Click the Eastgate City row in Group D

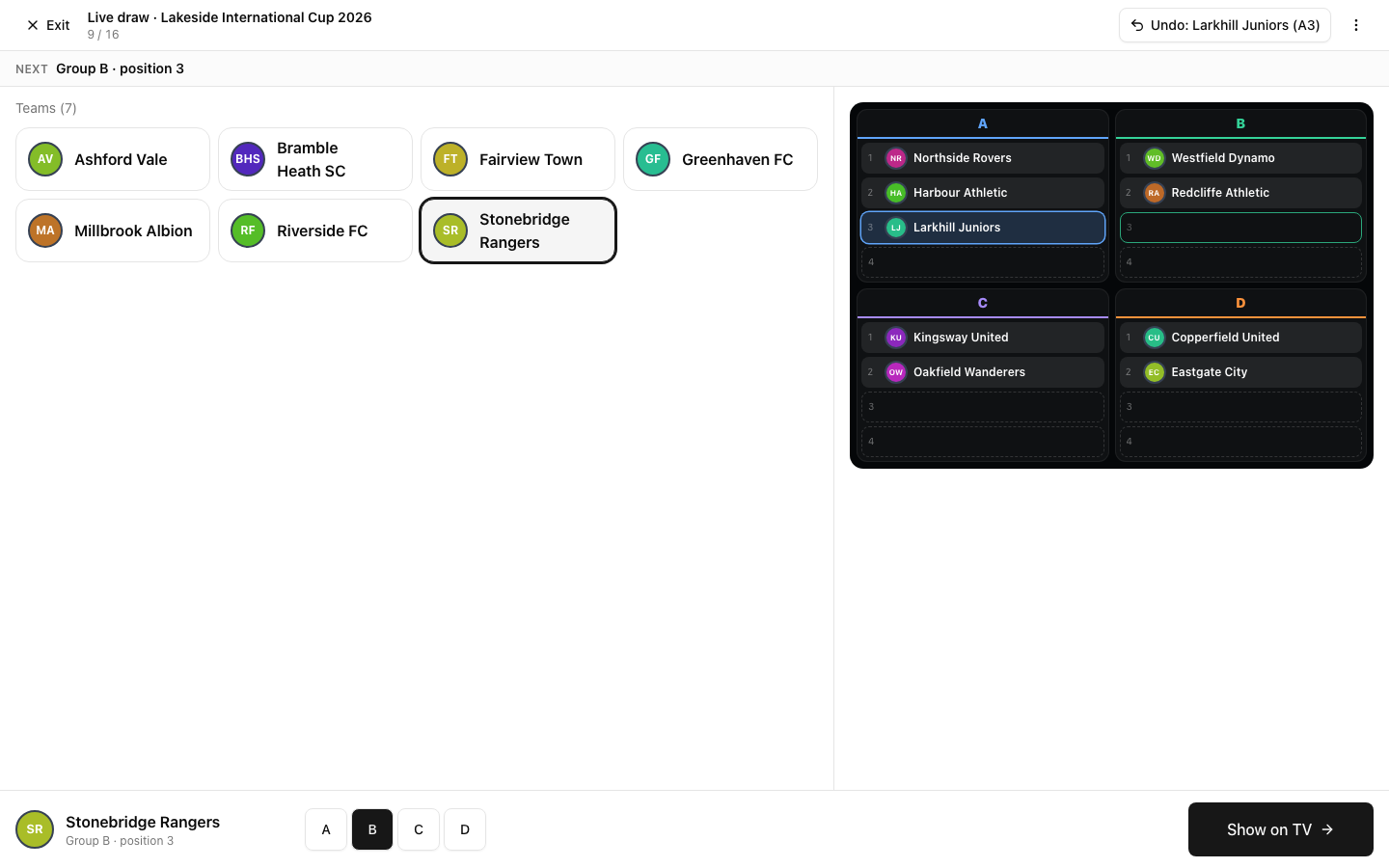1240,372
